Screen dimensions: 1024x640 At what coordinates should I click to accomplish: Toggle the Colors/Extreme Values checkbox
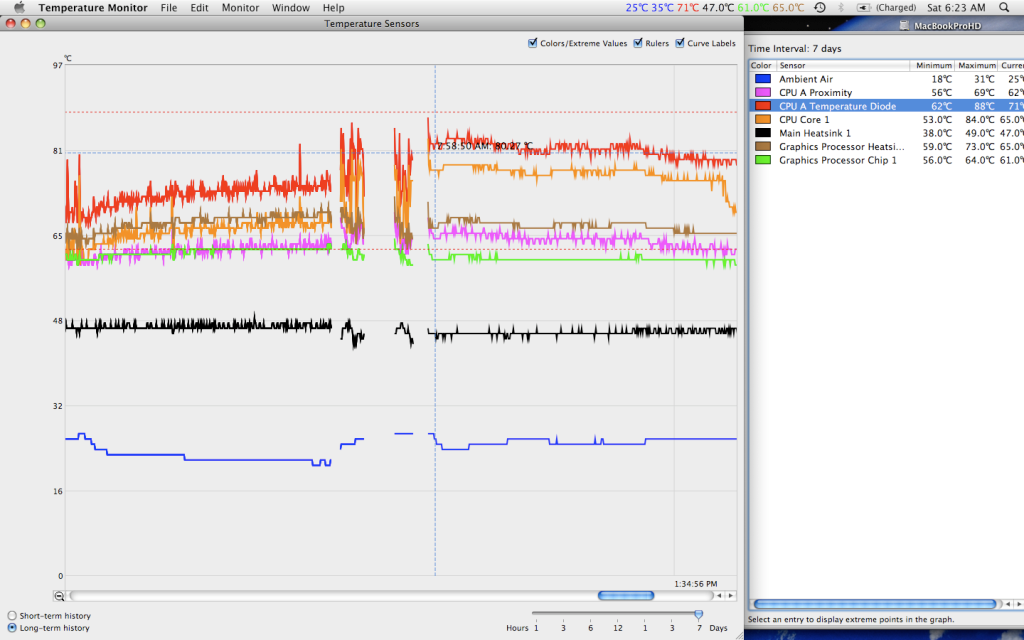pos(532,43)
